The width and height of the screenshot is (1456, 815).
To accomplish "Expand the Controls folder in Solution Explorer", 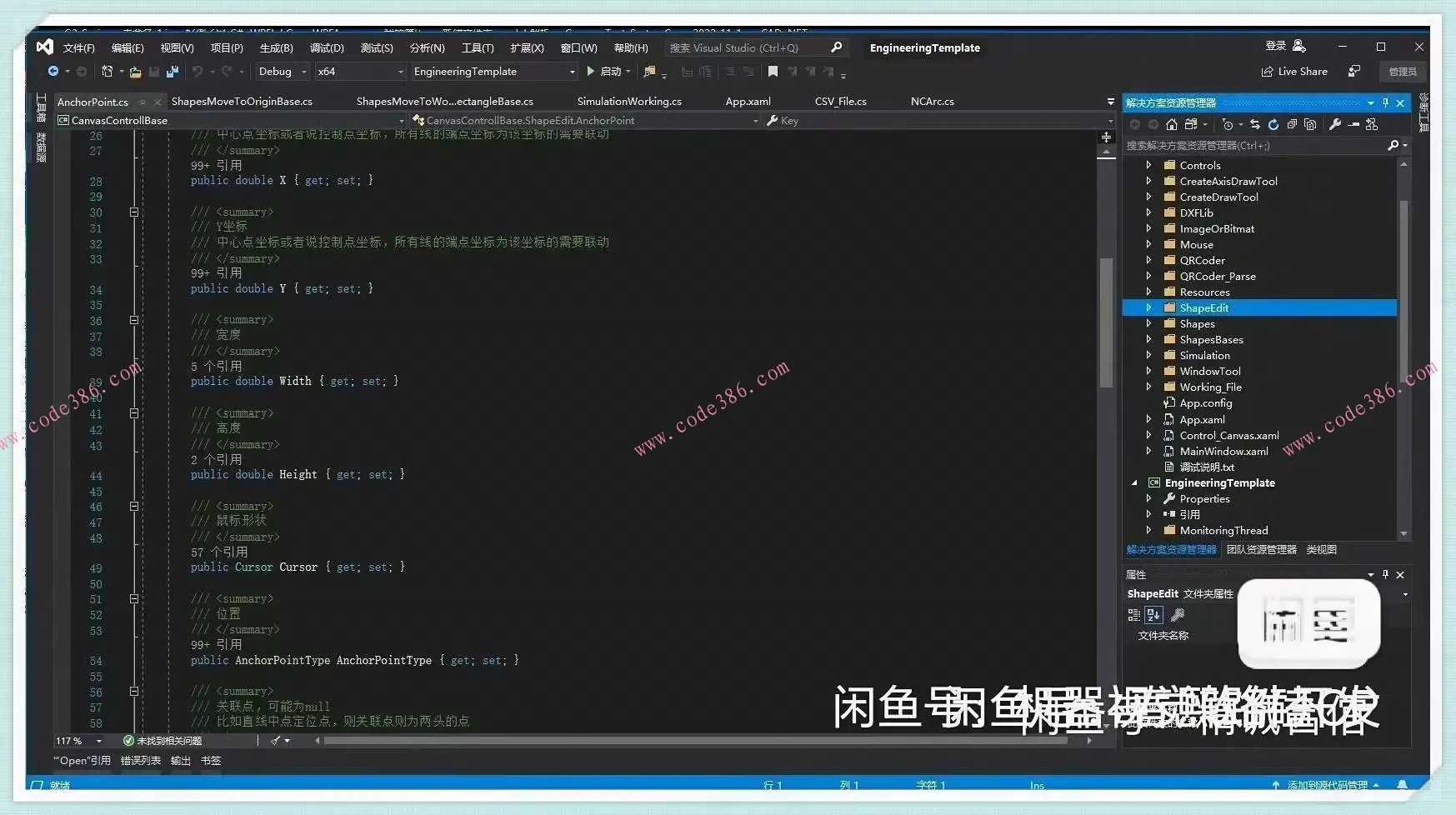I will (1148, 165).
